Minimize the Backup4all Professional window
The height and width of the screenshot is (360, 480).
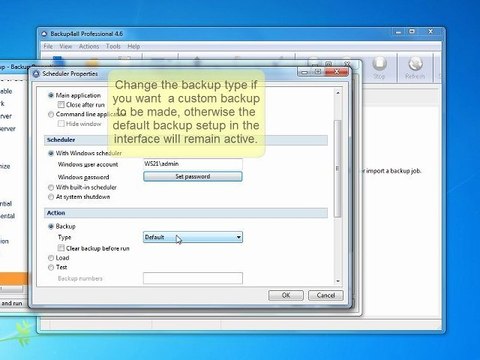point(398,32)
